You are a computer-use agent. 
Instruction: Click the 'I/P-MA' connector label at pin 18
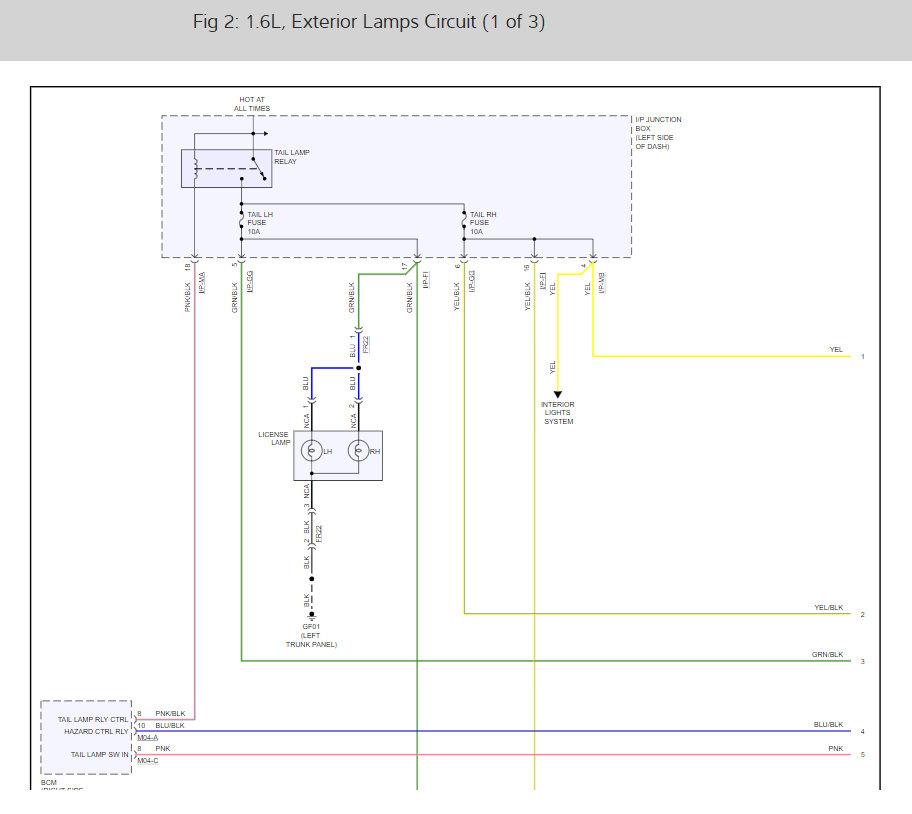click(202, 283)
